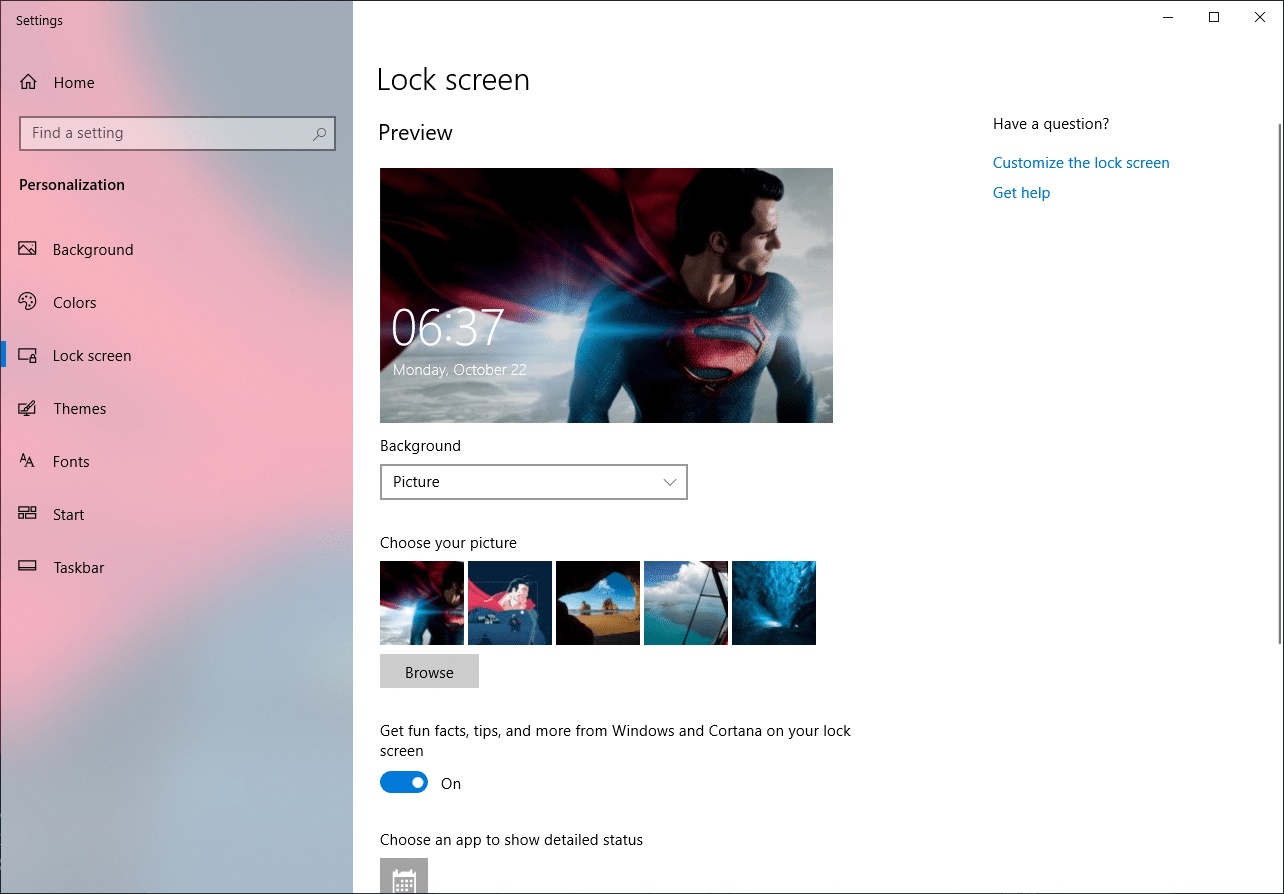The width and height of the screenshot is (1284, 894).
Task: Click the Find a setting search box
Action: pyautogui.click(x=177, y=132)
